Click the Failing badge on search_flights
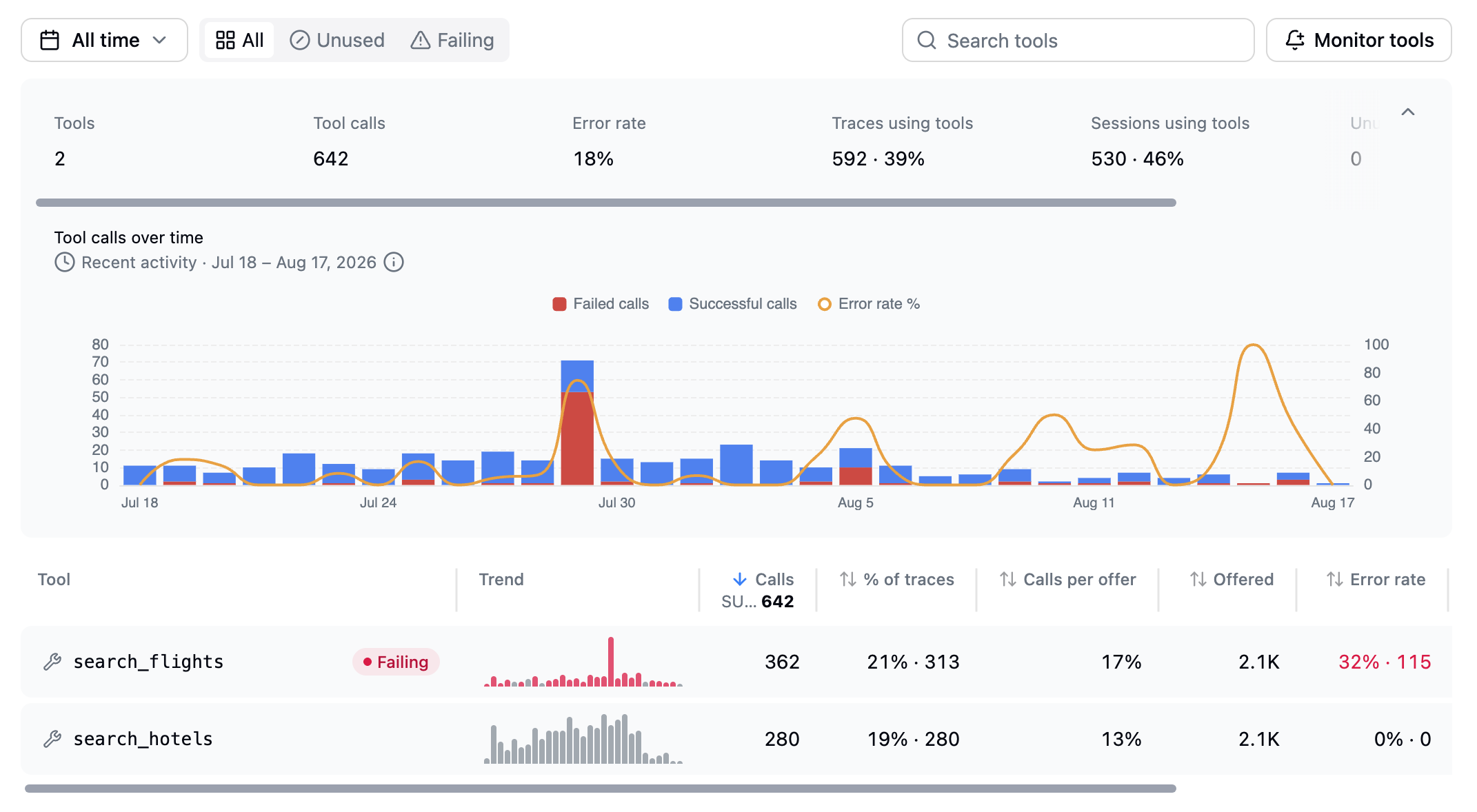Image resolution: width=1477 pixels, height=812 pixels. point(396,662)
